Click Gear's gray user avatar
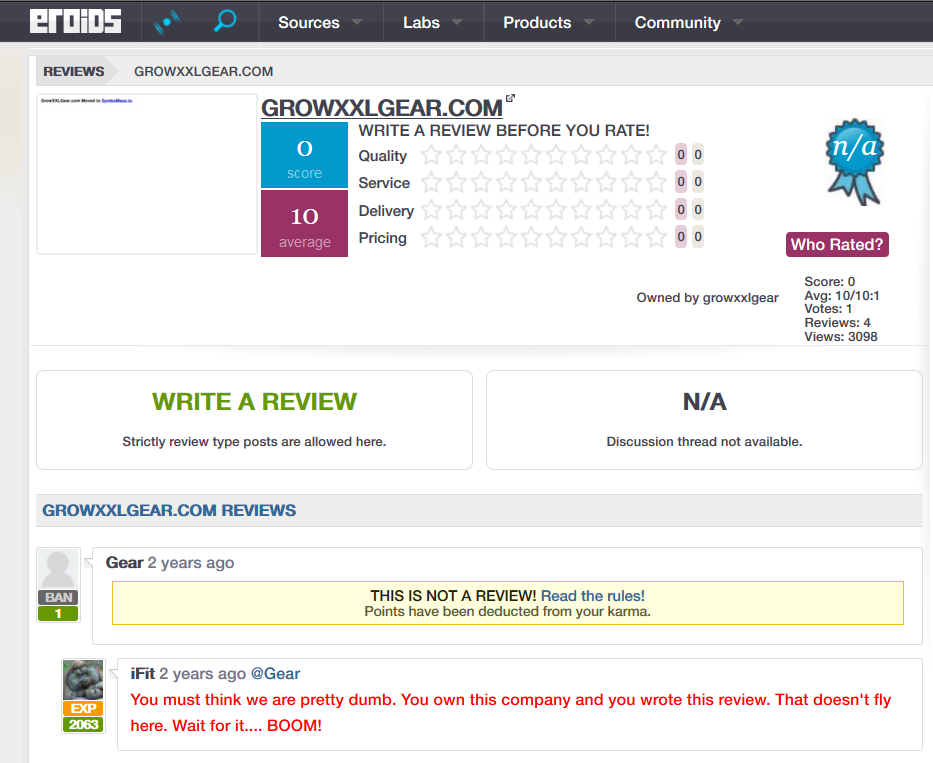 [58, 569]
